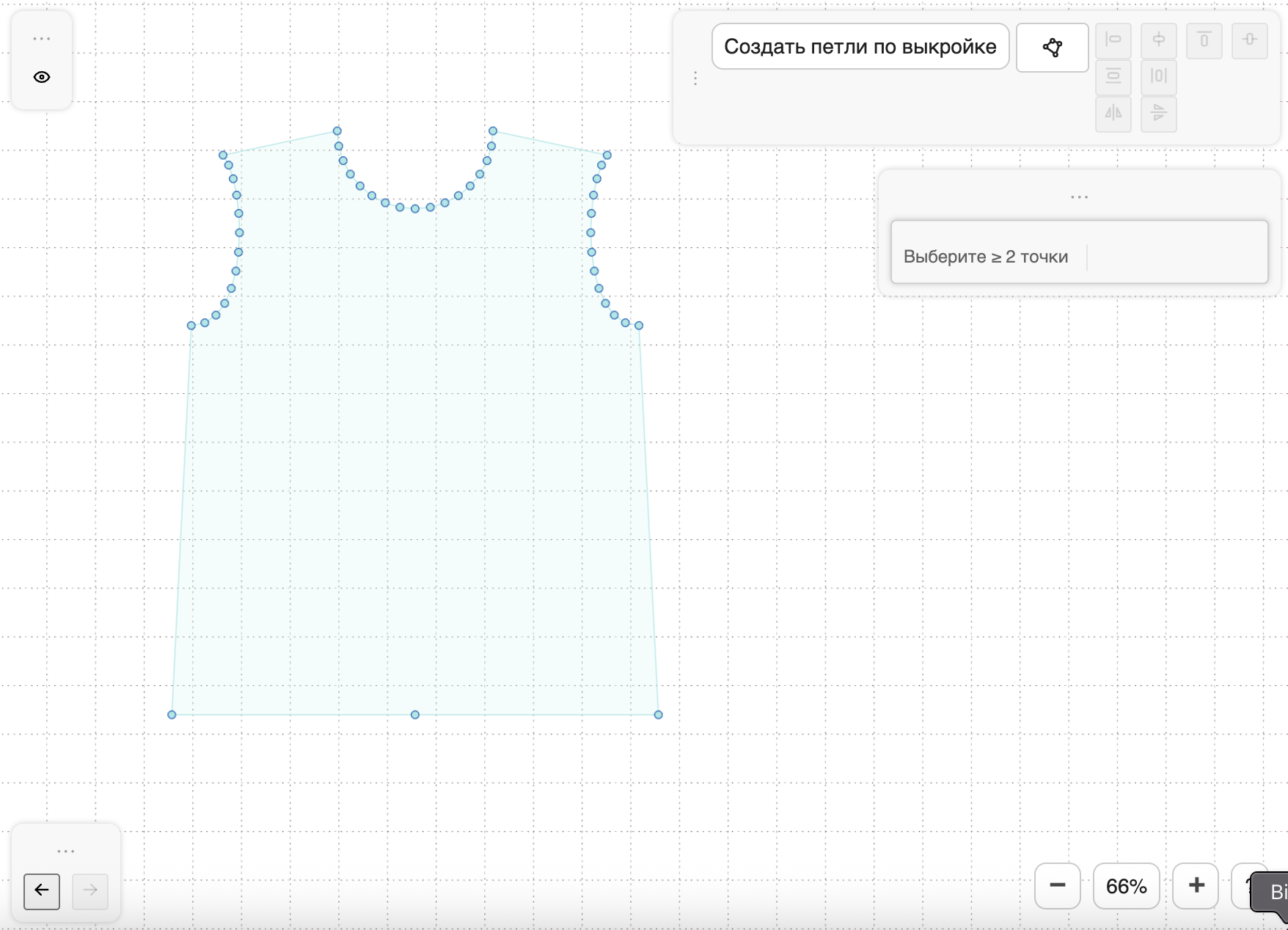This screenshot has width=1288, height=930.
Task: Flip selection horizontally with mirror icon
Action: point(1113,114)
